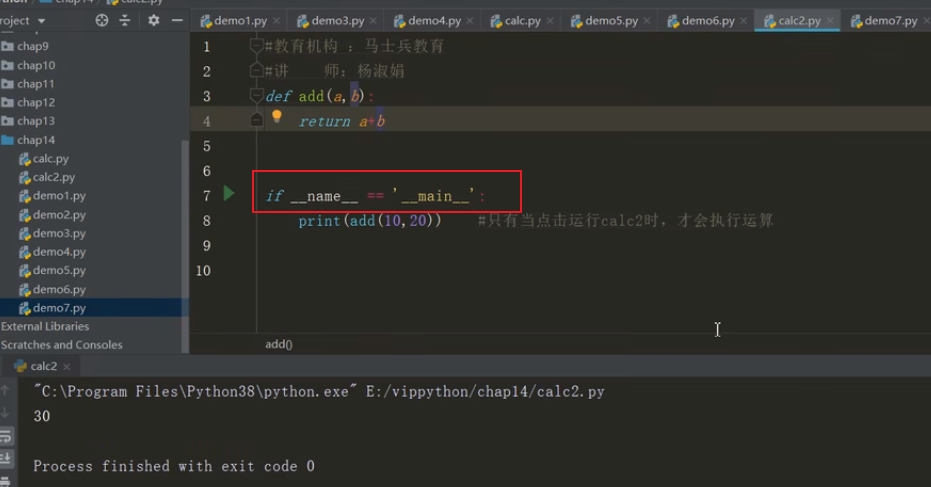Close the demo3.py tab
Image resolution: width=931 pixels, height=487 pixels.
pyautogui.click(x=373, y=21)
